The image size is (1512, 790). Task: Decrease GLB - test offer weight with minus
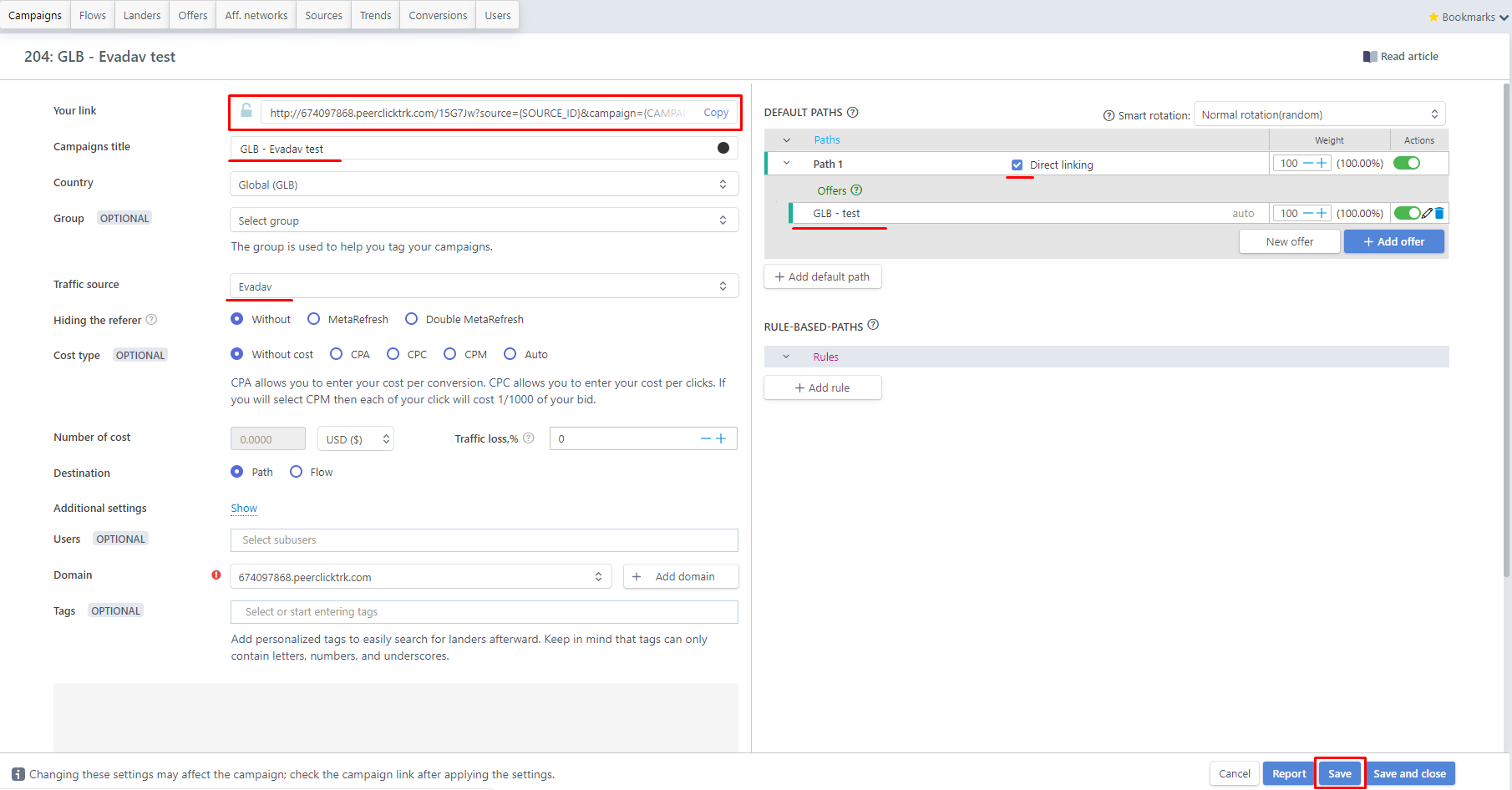coord(1308,213)
